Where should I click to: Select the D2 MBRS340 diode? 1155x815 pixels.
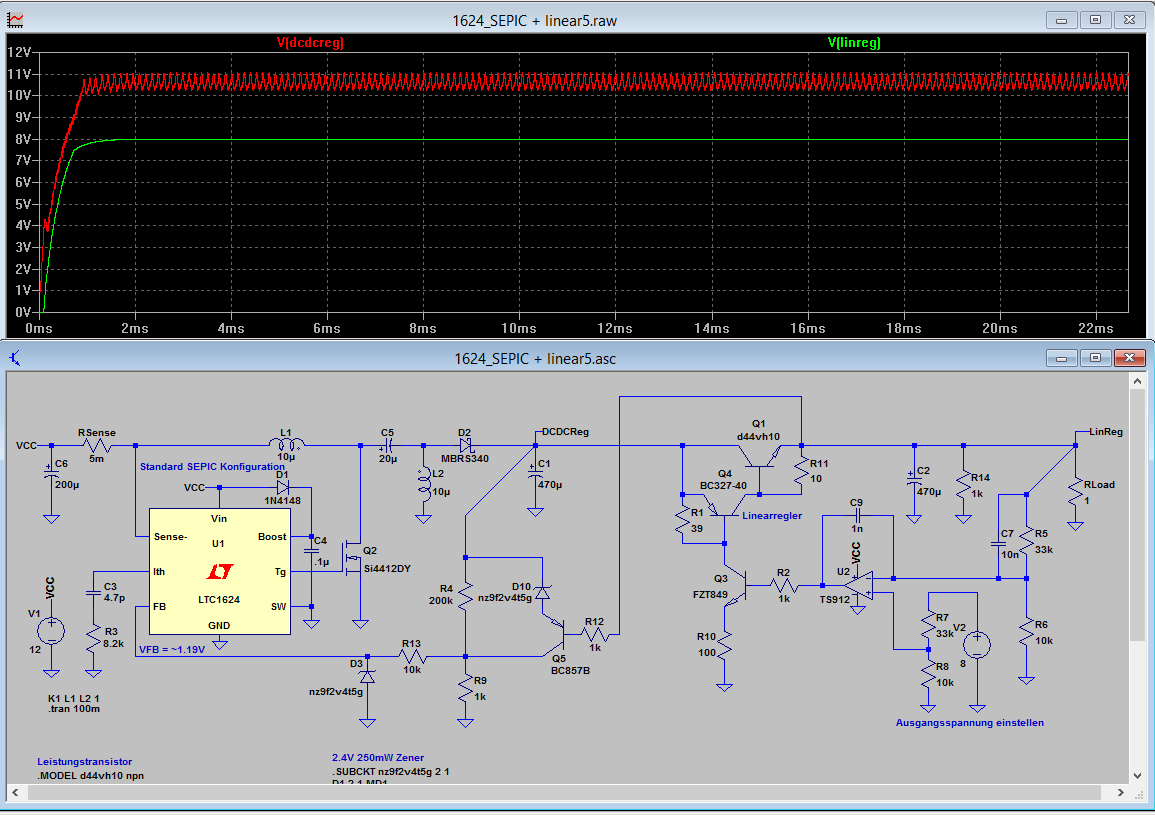click(466, 445)
